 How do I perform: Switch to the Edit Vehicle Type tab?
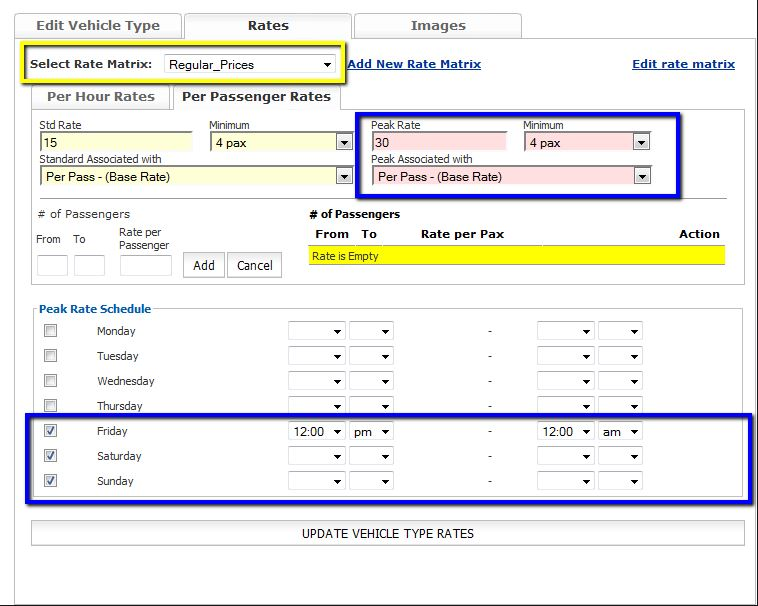(x=97, y=26)
